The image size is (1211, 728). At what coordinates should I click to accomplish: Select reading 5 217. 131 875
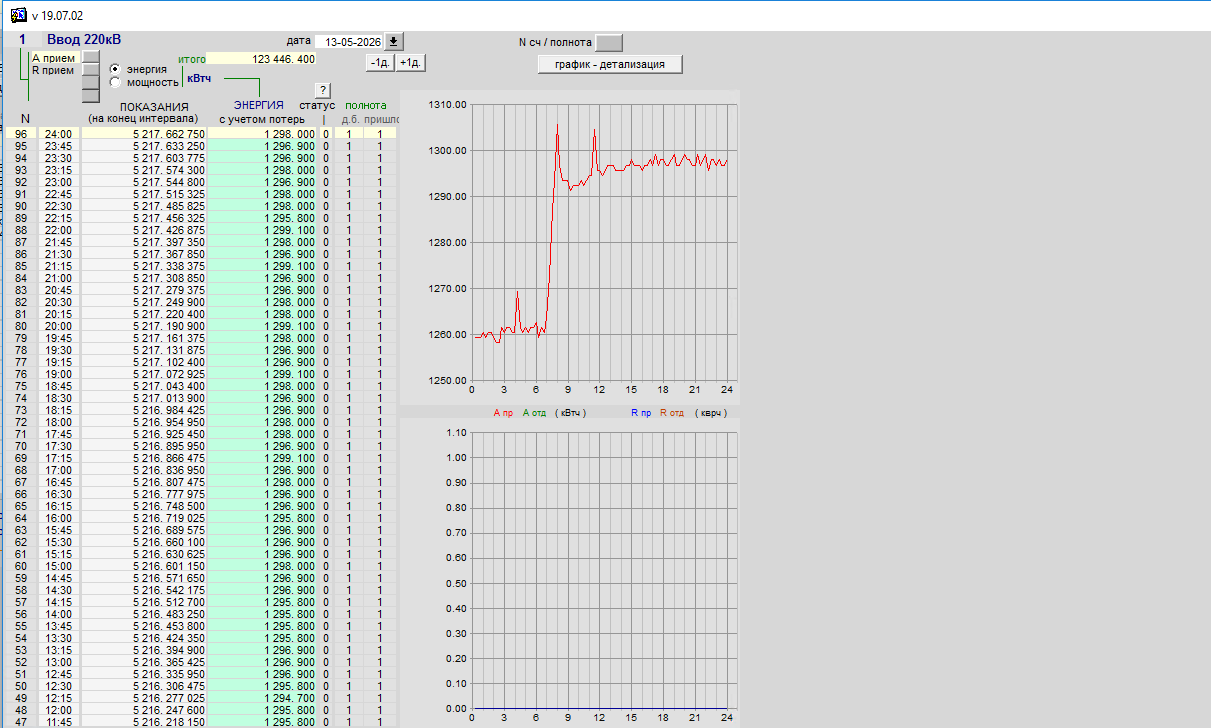[144, 349]
